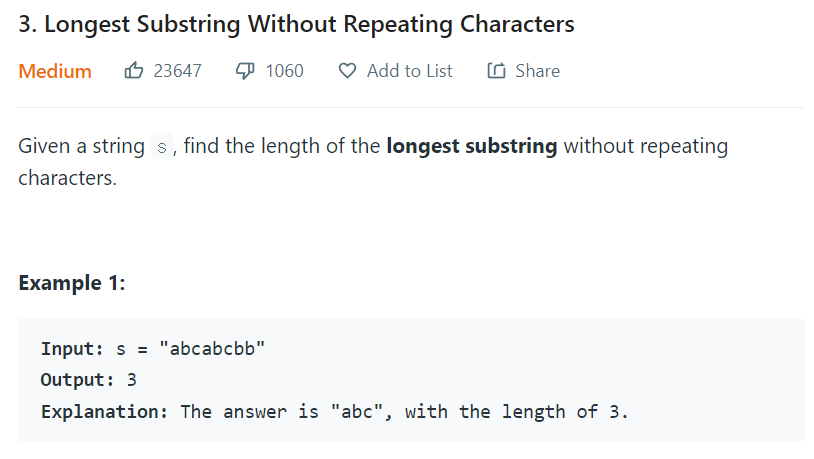The width and height of the screenshot is (814, 459).
Task: Click the heart icon beside Add to List
Action: click(x=347, y=71)
